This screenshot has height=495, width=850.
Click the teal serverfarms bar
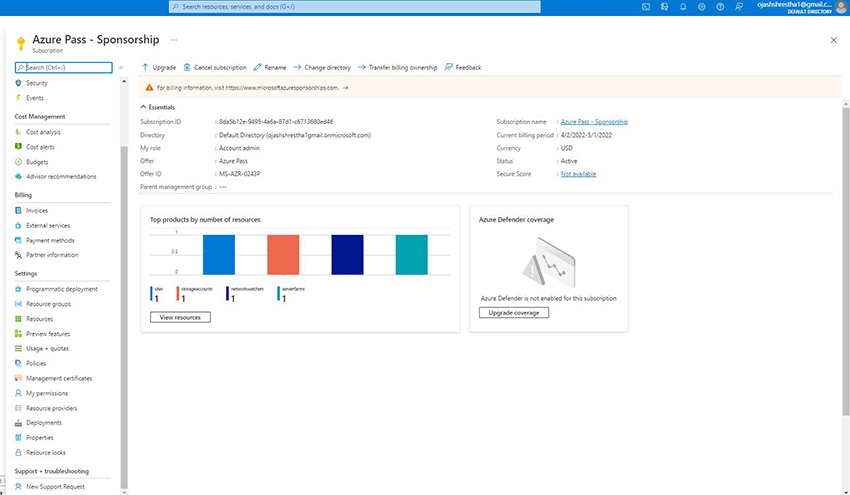[411, 254]
